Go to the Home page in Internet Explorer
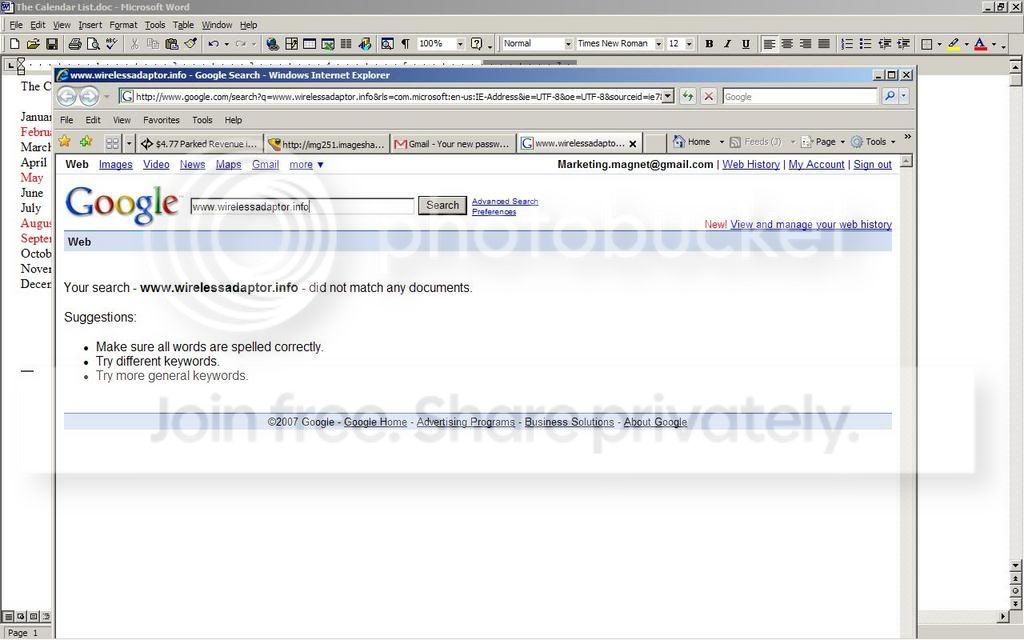This screenshot has width=1024, height=640. click(x=692, y=142)
